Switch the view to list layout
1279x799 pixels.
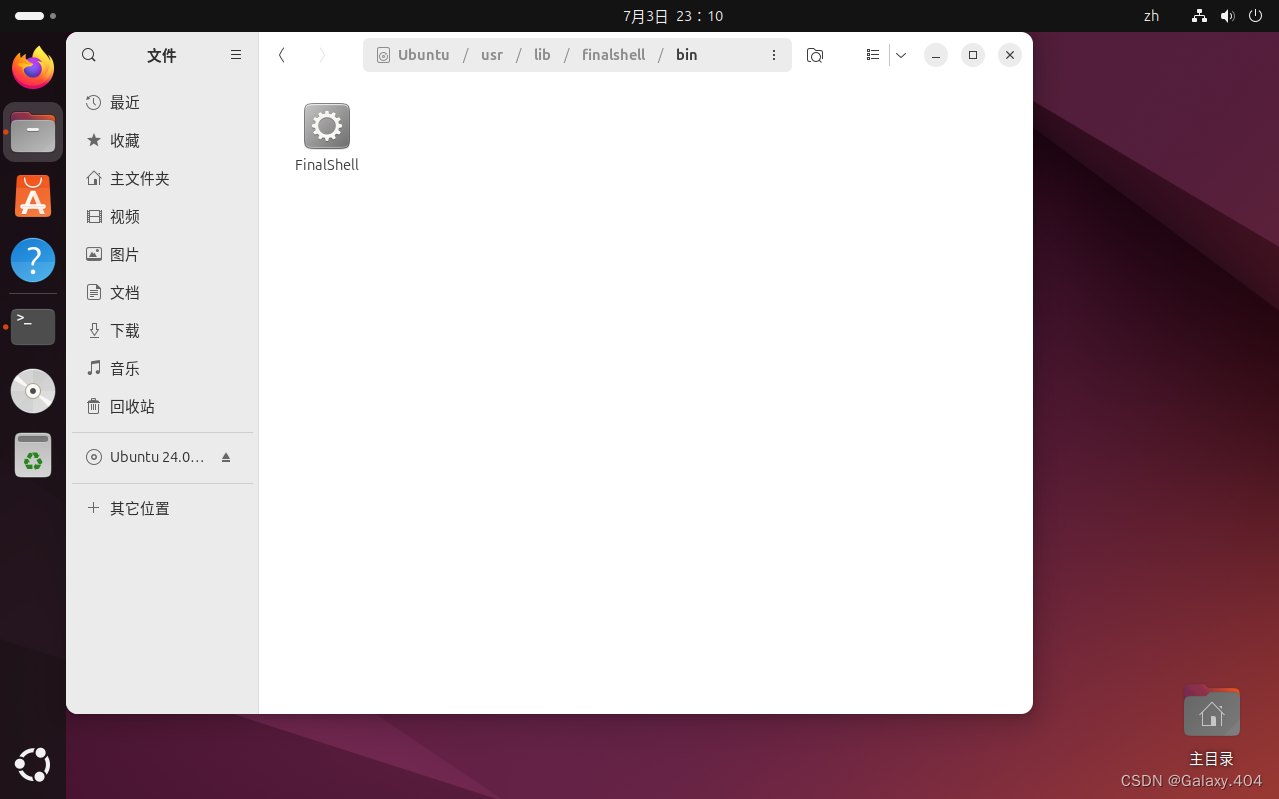871,55
